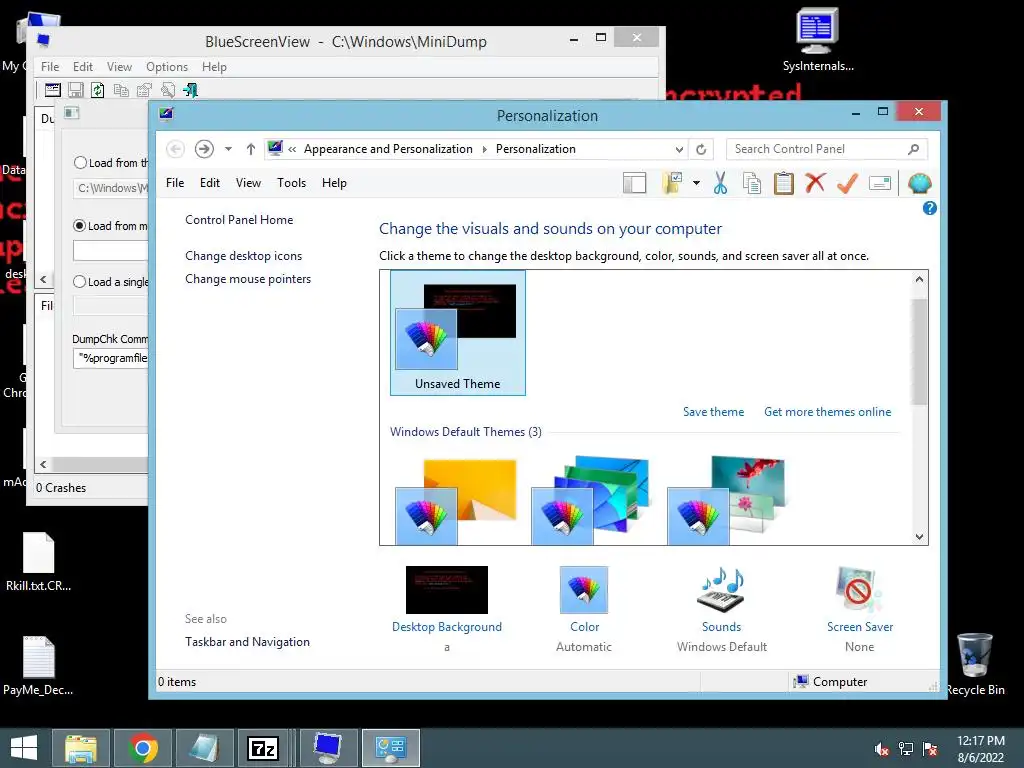Click search magnifier icon in Control Panel
Image resolution: width=1024 pixels, height=768 pixels.
tap(914, 150)
